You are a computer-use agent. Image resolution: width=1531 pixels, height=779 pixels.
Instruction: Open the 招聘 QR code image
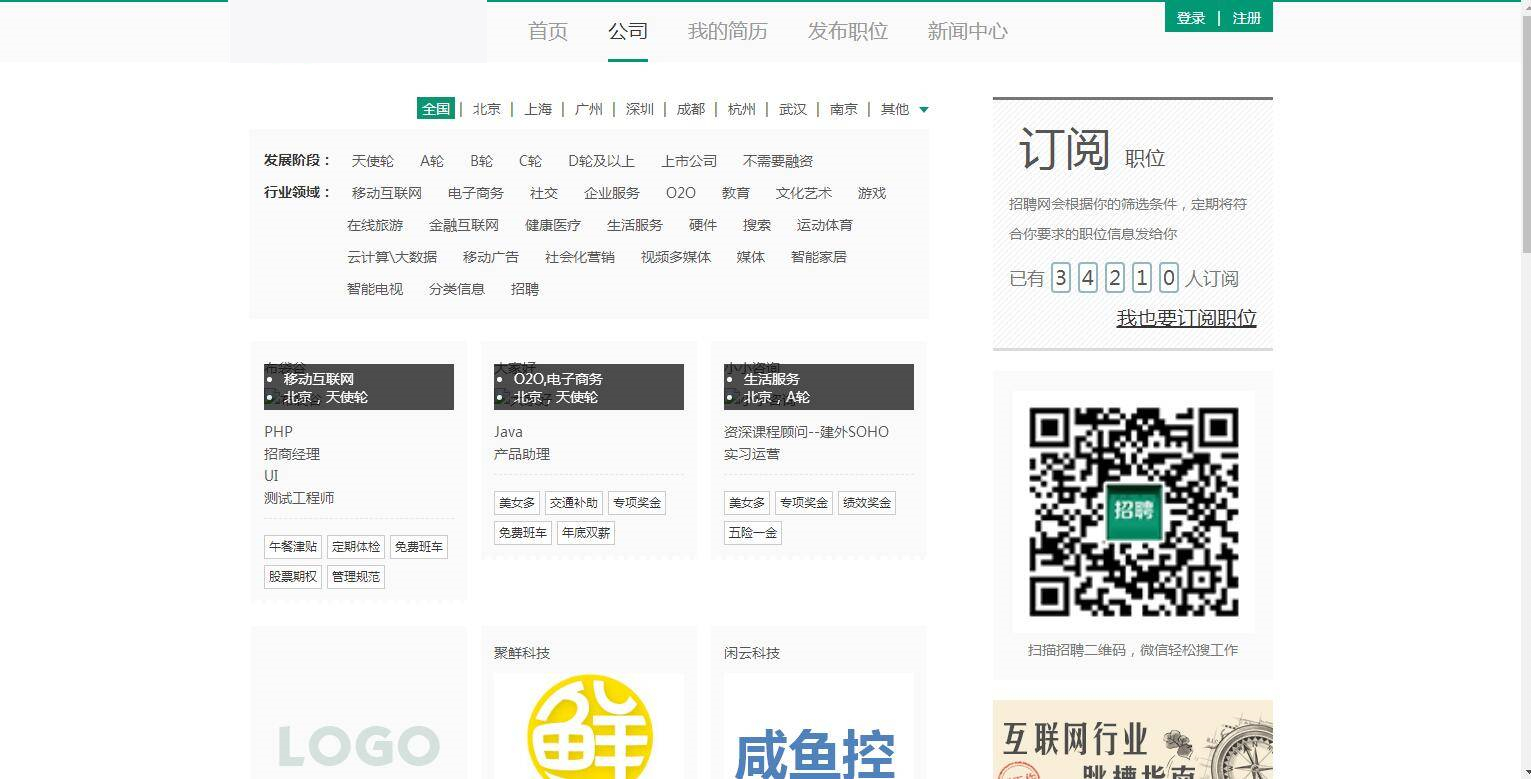(x=1132, y=511)
